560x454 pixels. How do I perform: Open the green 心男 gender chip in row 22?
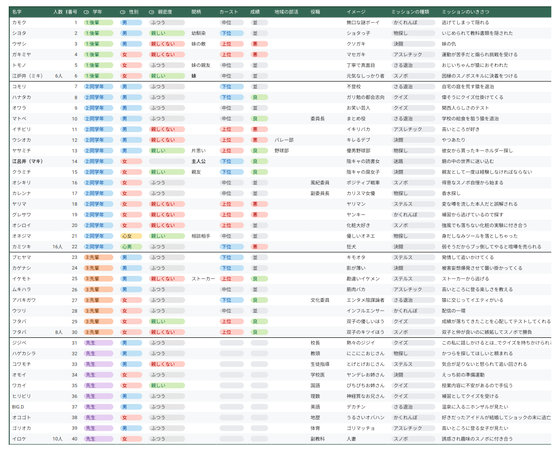[131, 247]
